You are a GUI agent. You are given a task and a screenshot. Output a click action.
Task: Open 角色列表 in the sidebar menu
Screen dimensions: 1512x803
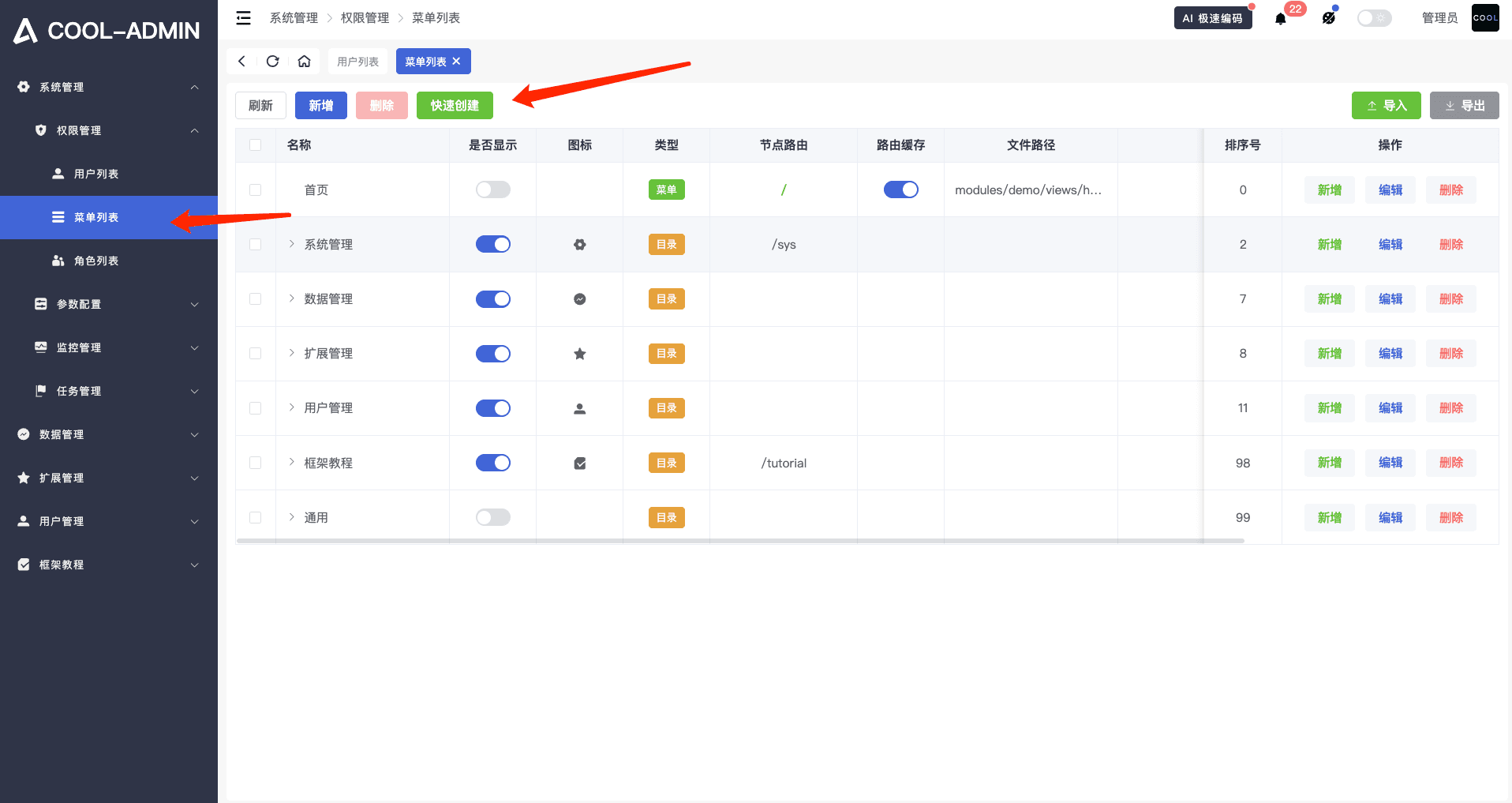(96, 261)
